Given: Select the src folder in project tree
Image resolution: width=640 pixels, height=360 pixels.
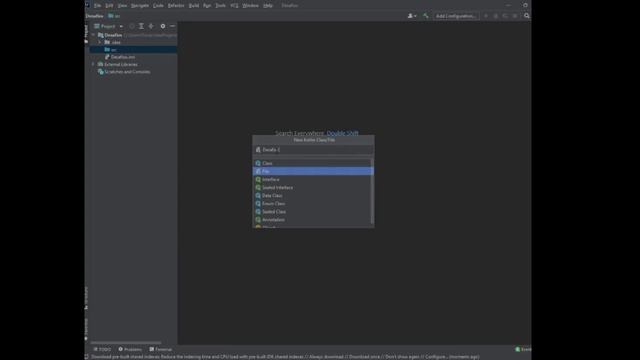Looking at the screenshot, I should point(133,50).
